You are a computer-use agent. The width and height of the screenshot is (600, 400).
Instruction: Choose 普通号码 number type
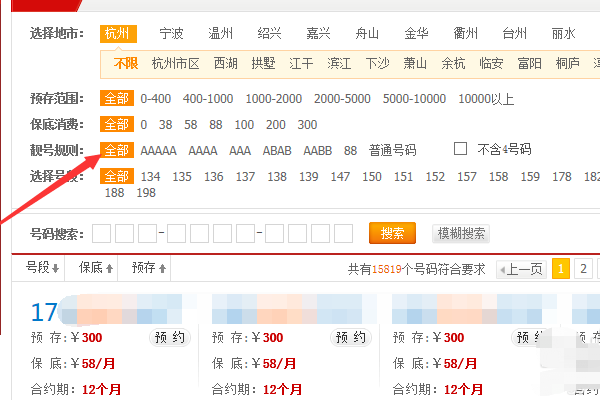(x=393, y=150)
